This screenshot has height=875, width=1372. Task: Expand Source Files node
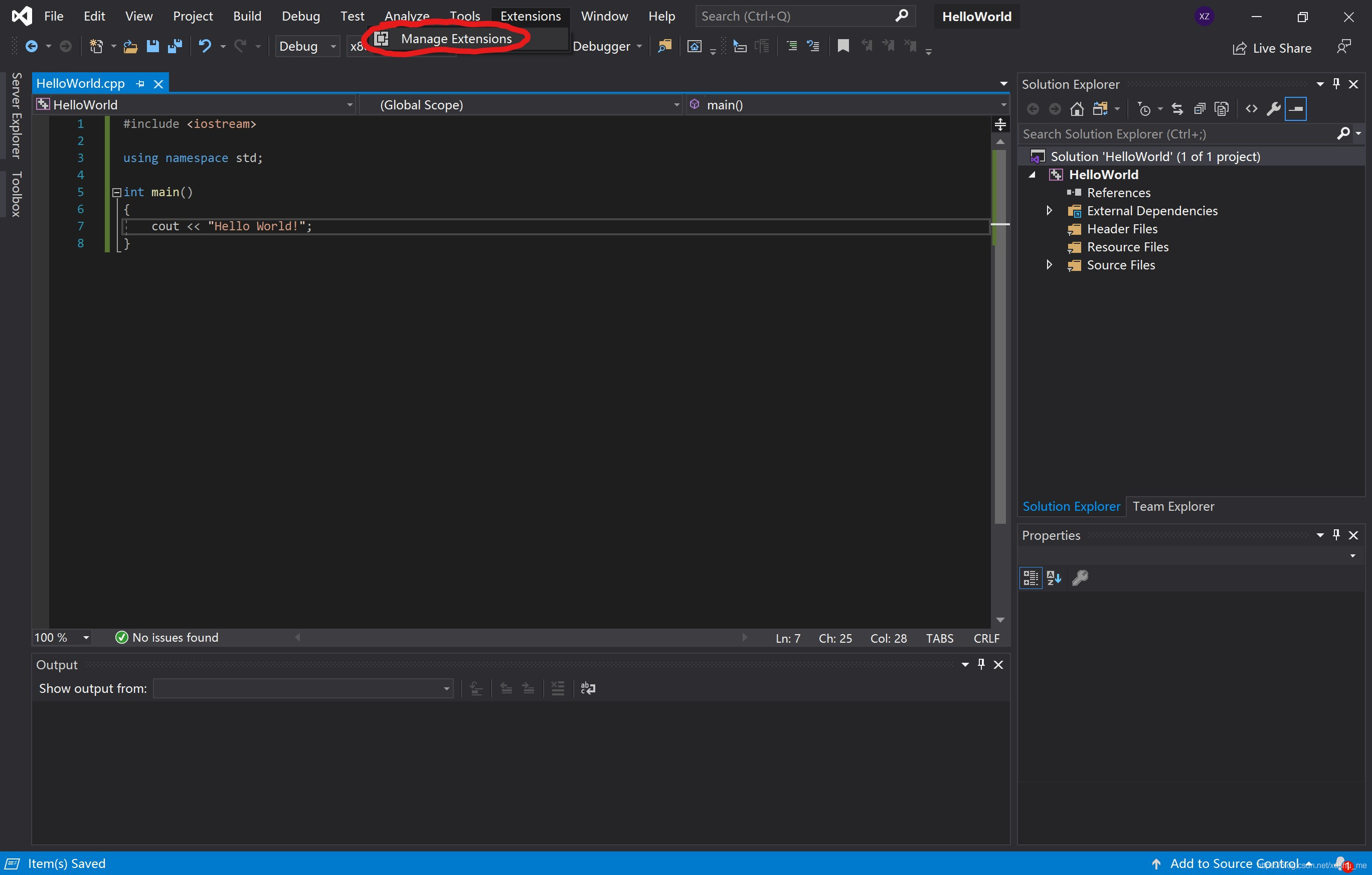1049,265
